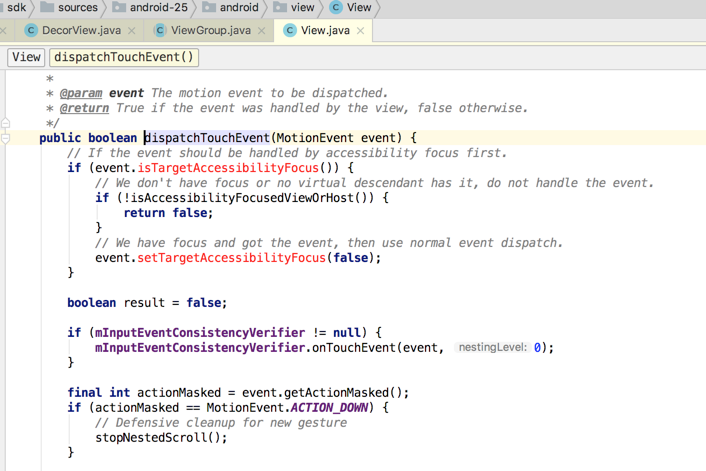Open the android folder breadcrumb
The width and height of the screenshot is (706, 471).
pyautogui.click(x=231, y=7)
